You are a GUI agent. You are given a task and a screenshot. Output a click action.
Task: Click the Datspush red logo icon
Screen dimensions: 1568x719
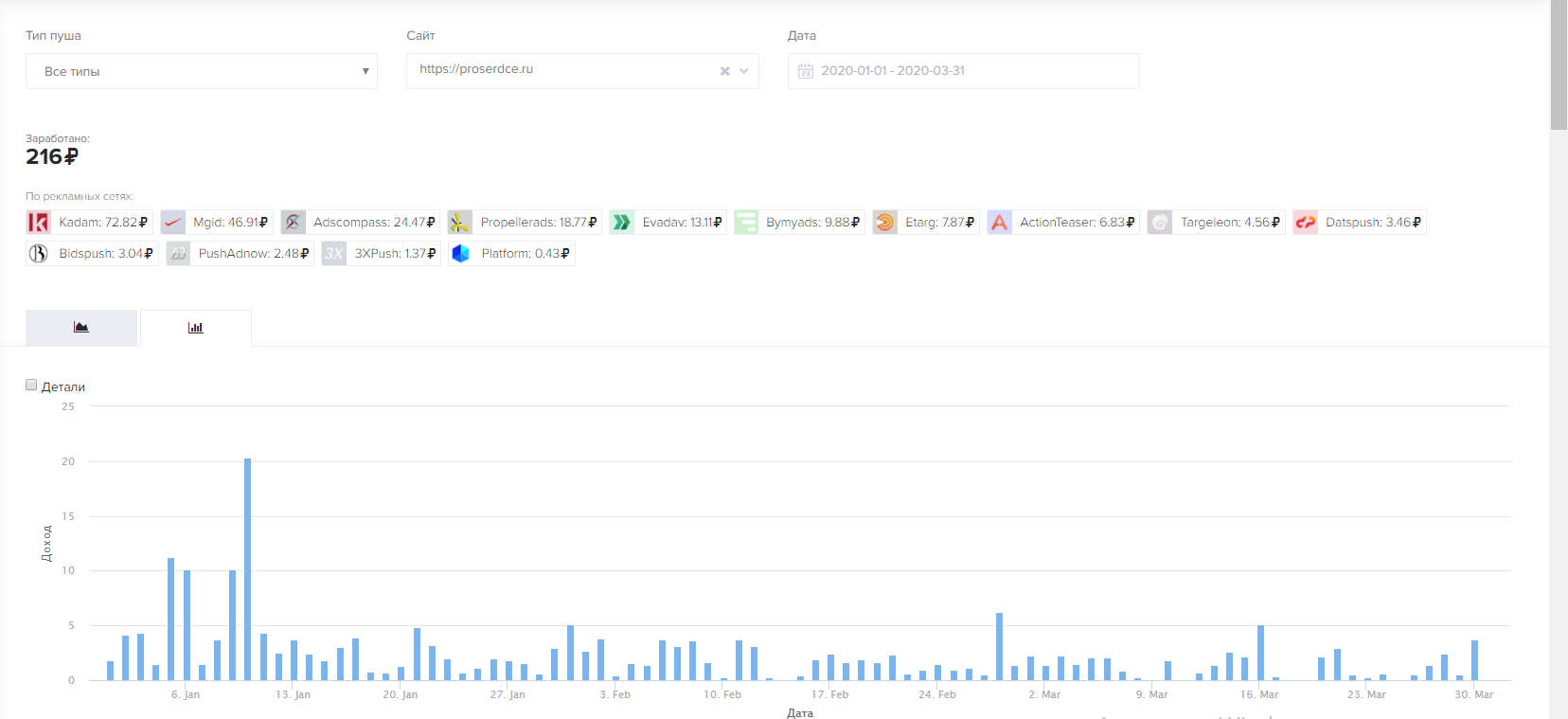click(1305, 223)
